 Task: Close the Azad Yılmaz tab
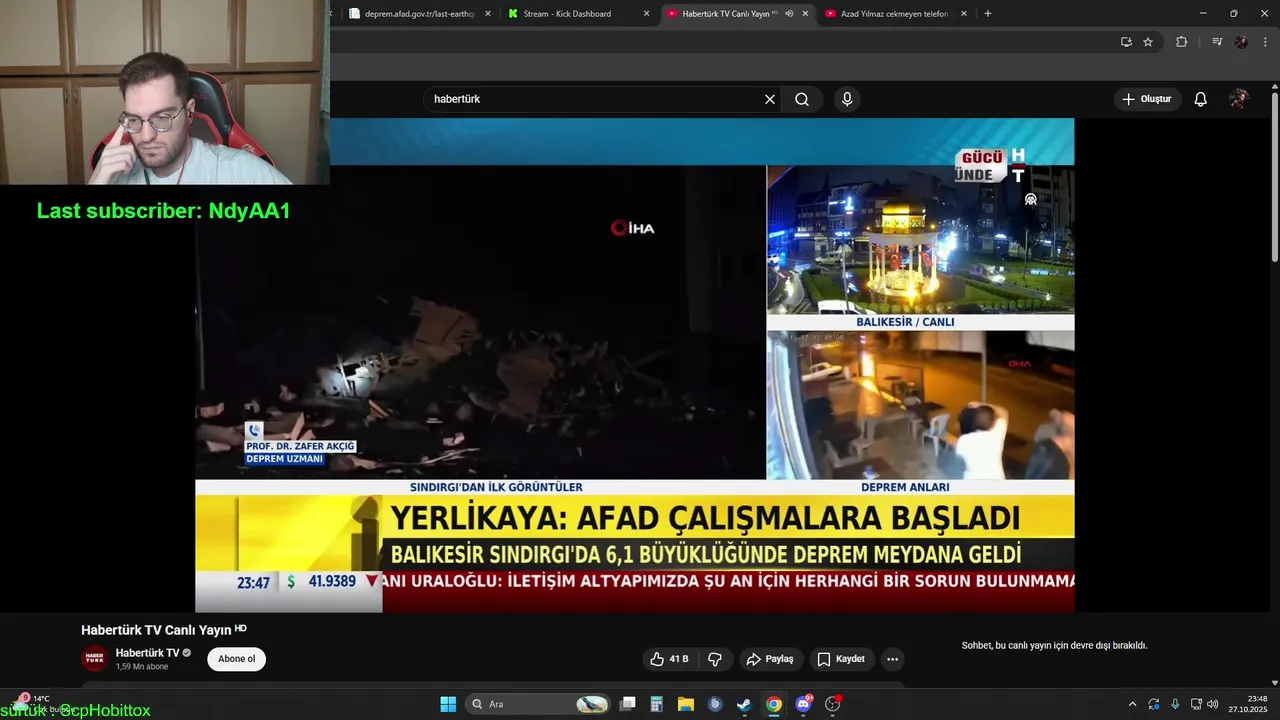point(964,14)
